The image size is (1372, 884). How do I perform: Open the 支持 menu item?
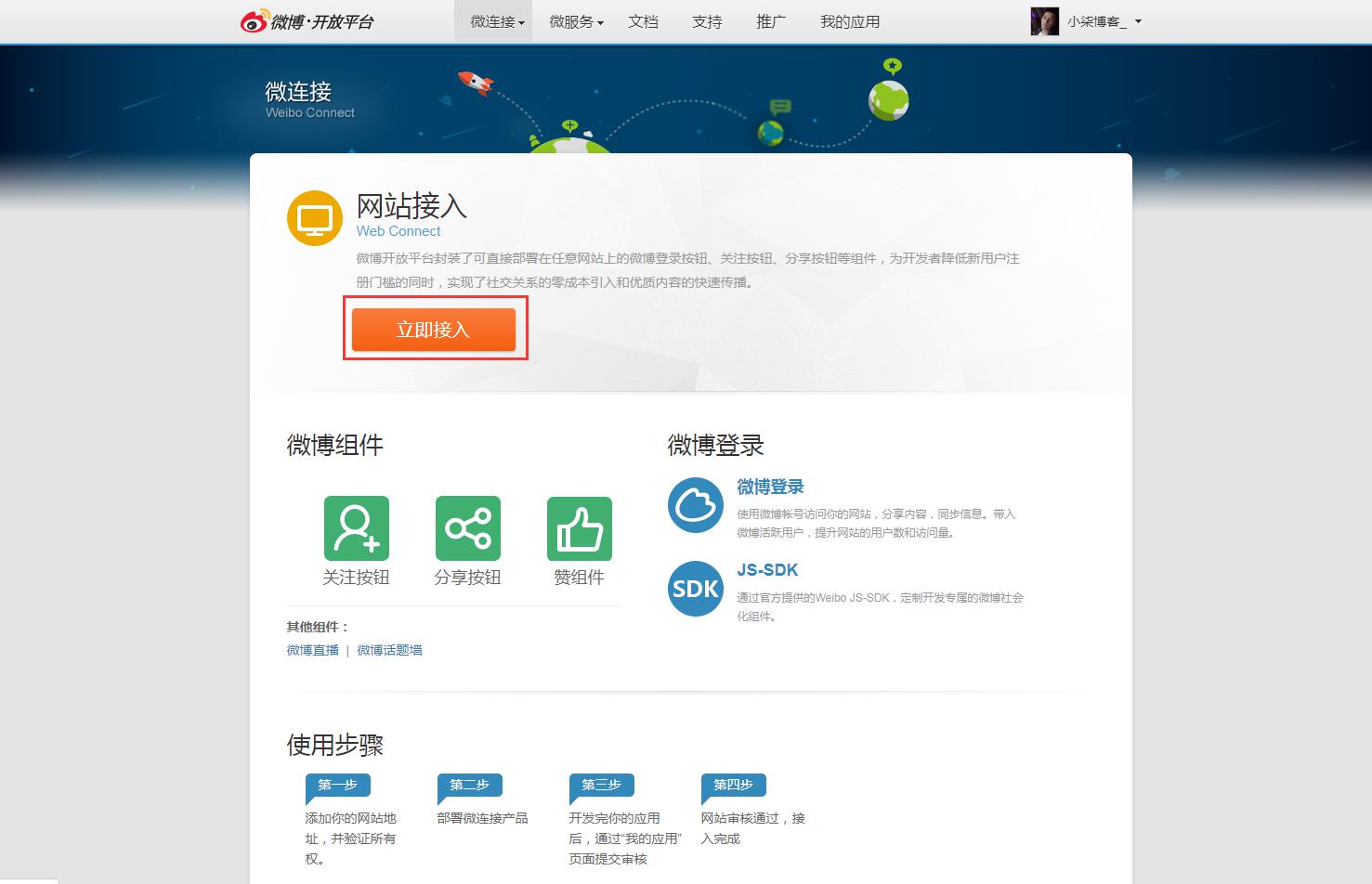pyautogui.click(x=707, y=21)
